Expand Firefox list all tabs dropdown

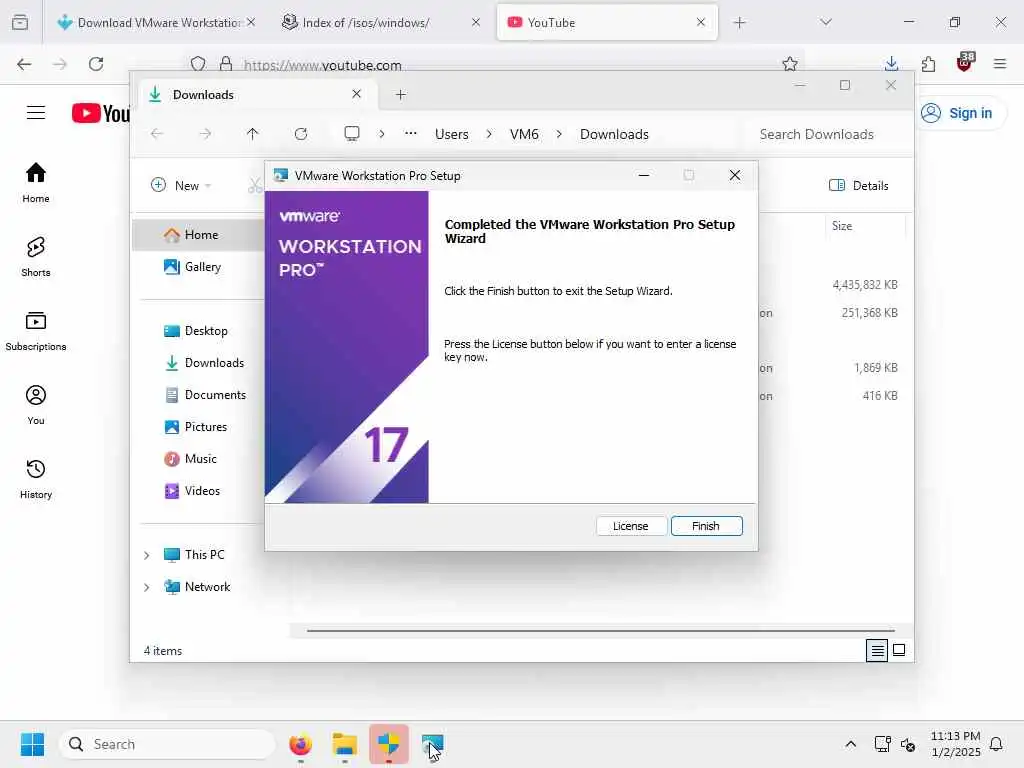[x=825, y=22]
